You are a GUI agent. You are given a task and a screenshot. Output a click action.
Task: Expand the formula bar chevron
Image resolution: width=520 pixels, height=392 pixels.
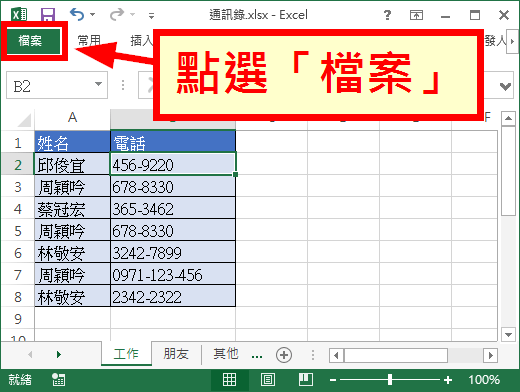click(x=505, y=86)
